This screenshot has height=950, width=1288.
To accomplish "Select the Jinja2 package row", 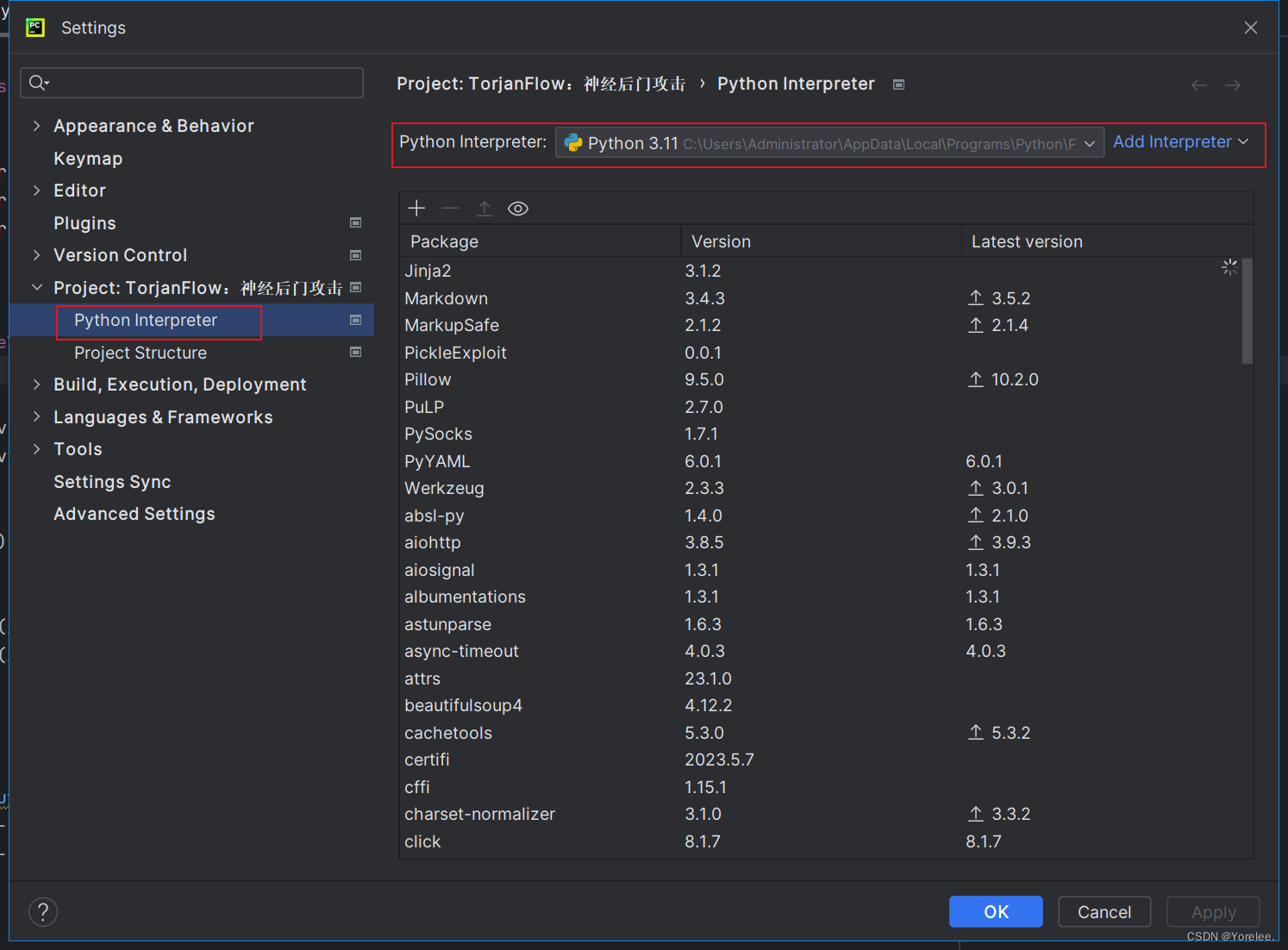I will point(821,271).
